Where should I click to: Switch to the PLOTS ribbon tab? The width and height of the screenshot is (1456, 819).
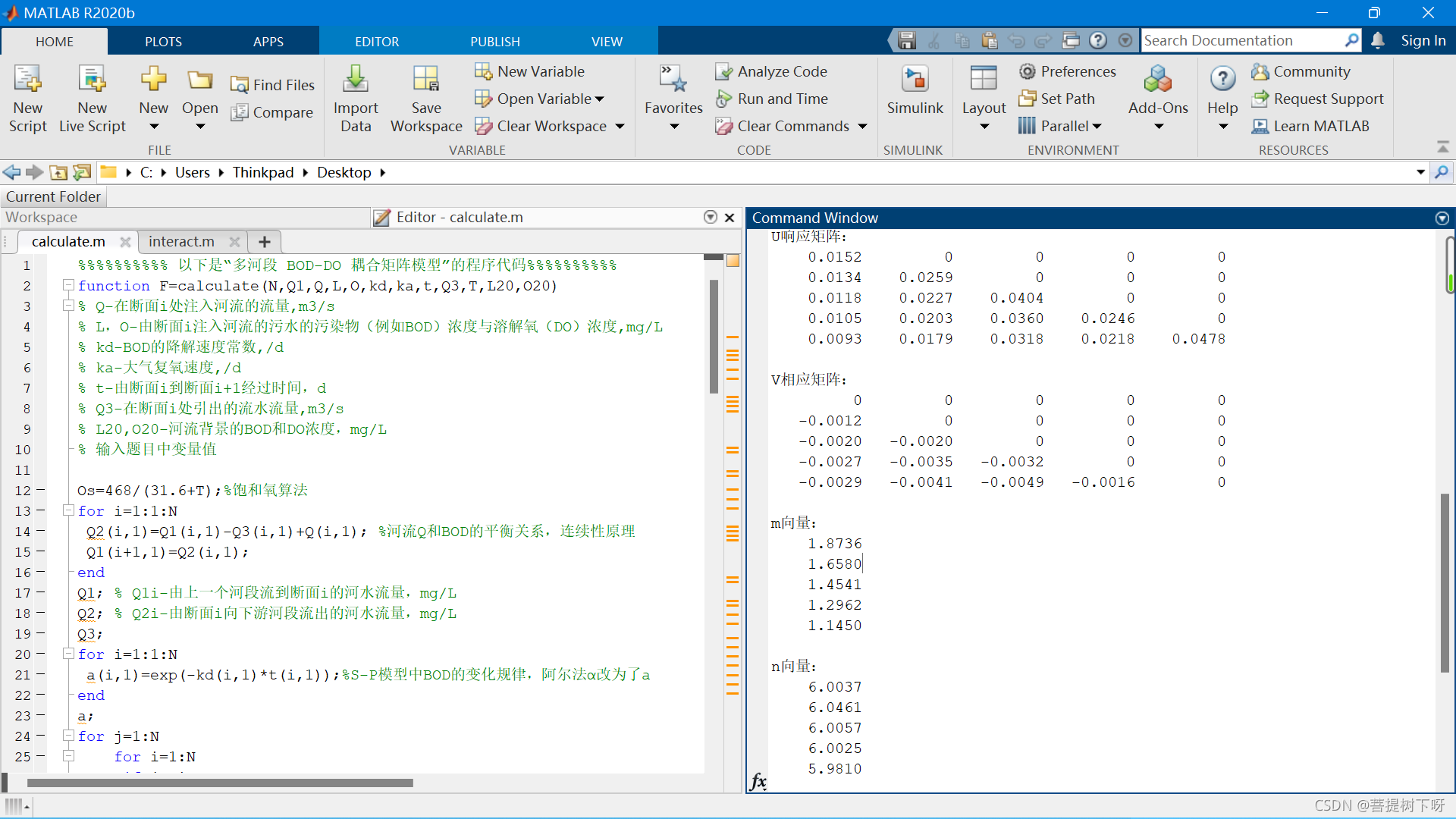coord(163,42)
